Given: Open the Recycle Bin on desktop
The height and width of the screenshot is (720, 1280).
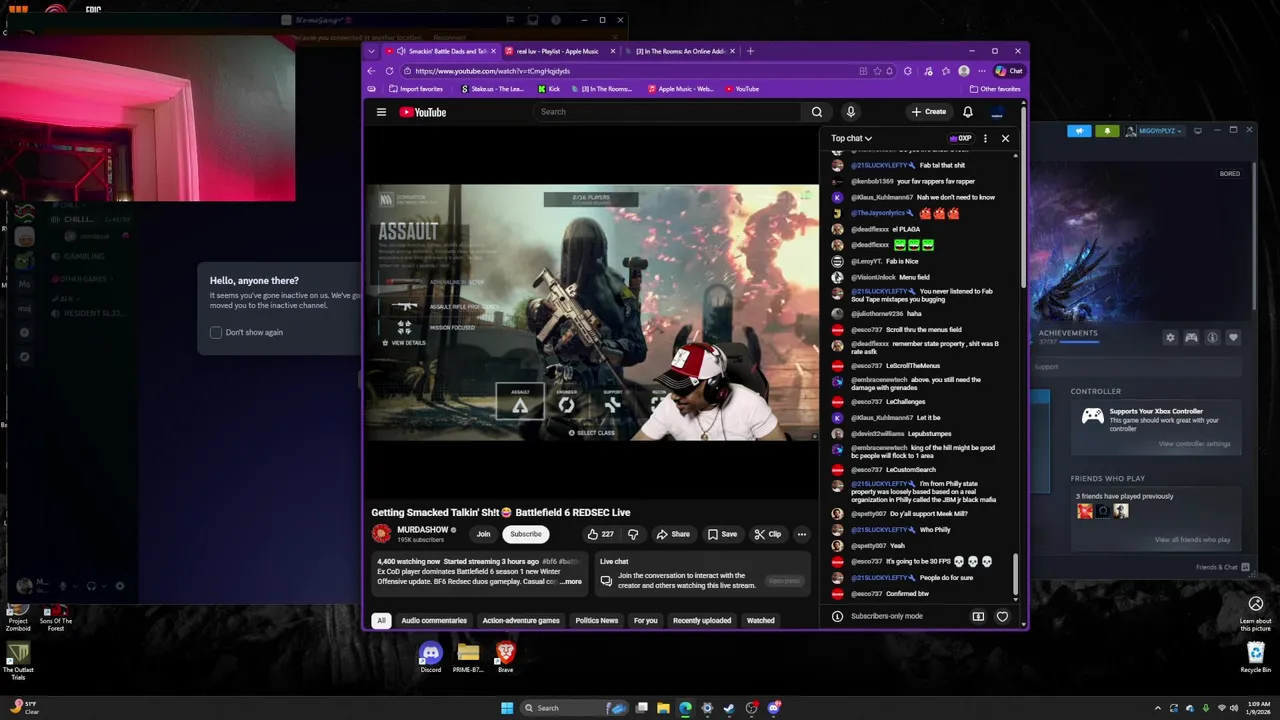Looking at the screenshot, I should [1256, 658].
